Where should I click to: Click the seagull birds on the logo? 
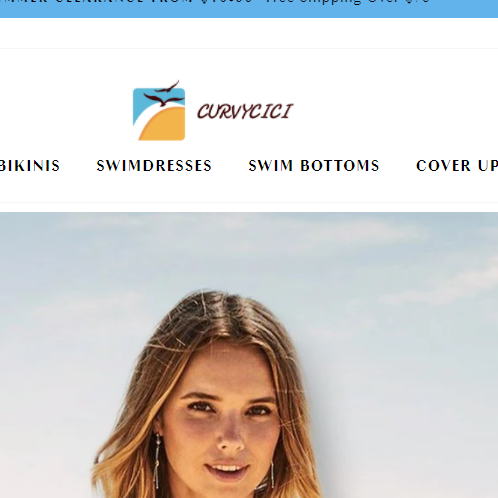click(164, 95)
